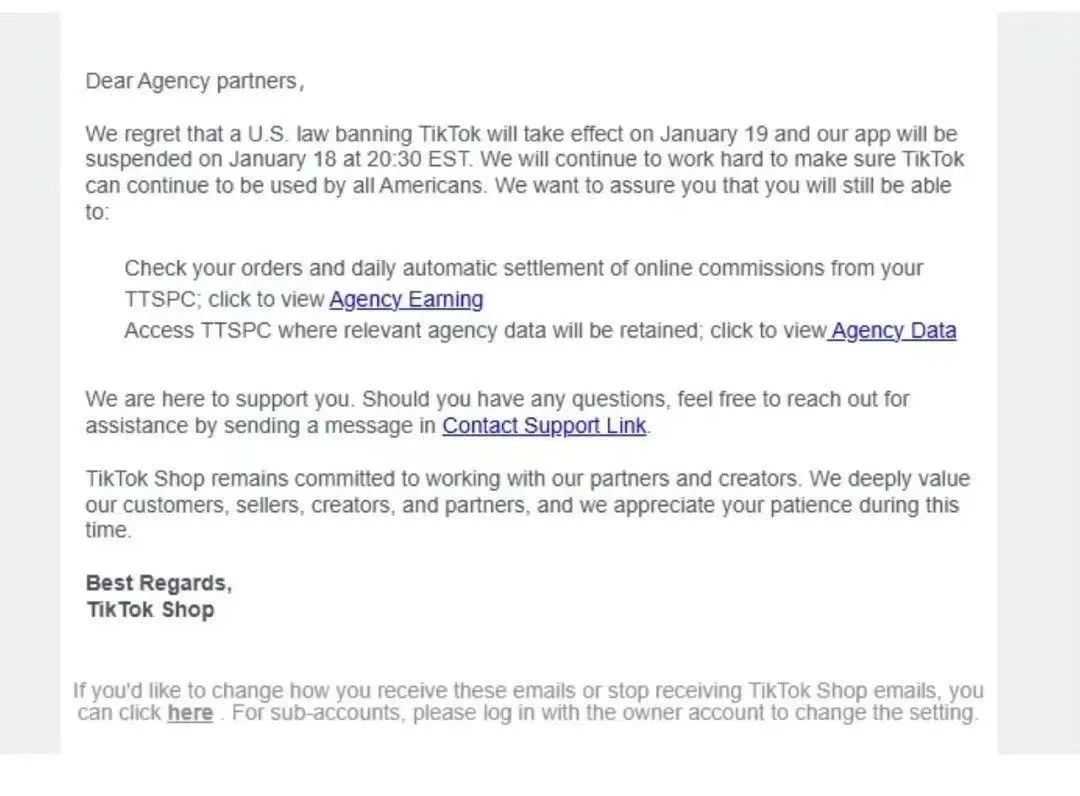
Task: Click the "TTSPC; click to view" text
Action: click(x=224, y=300)
